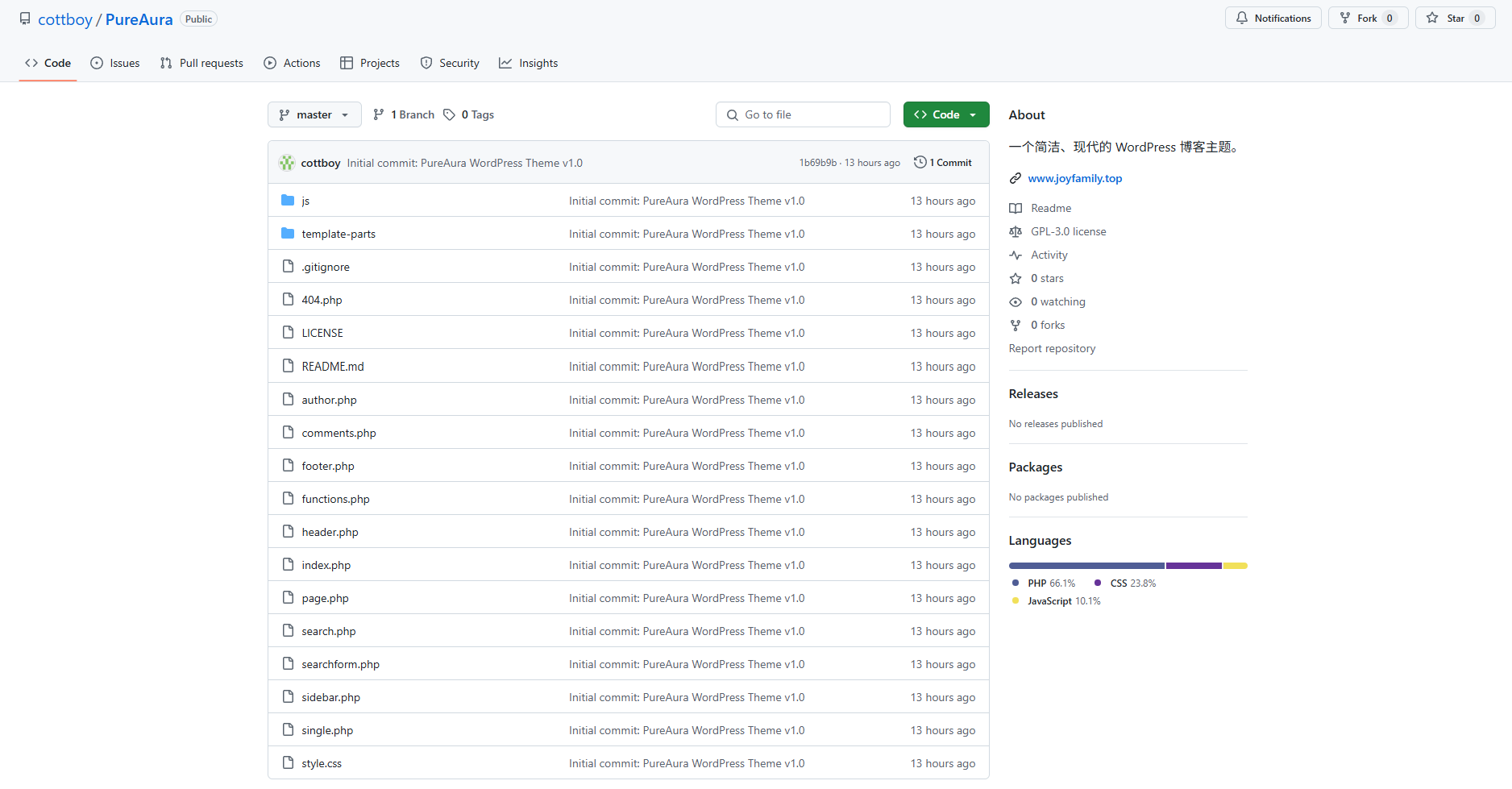Click the Notifications button
Image resolution: width=1512 pixels, height=789 pixels.
[1273, 18]
